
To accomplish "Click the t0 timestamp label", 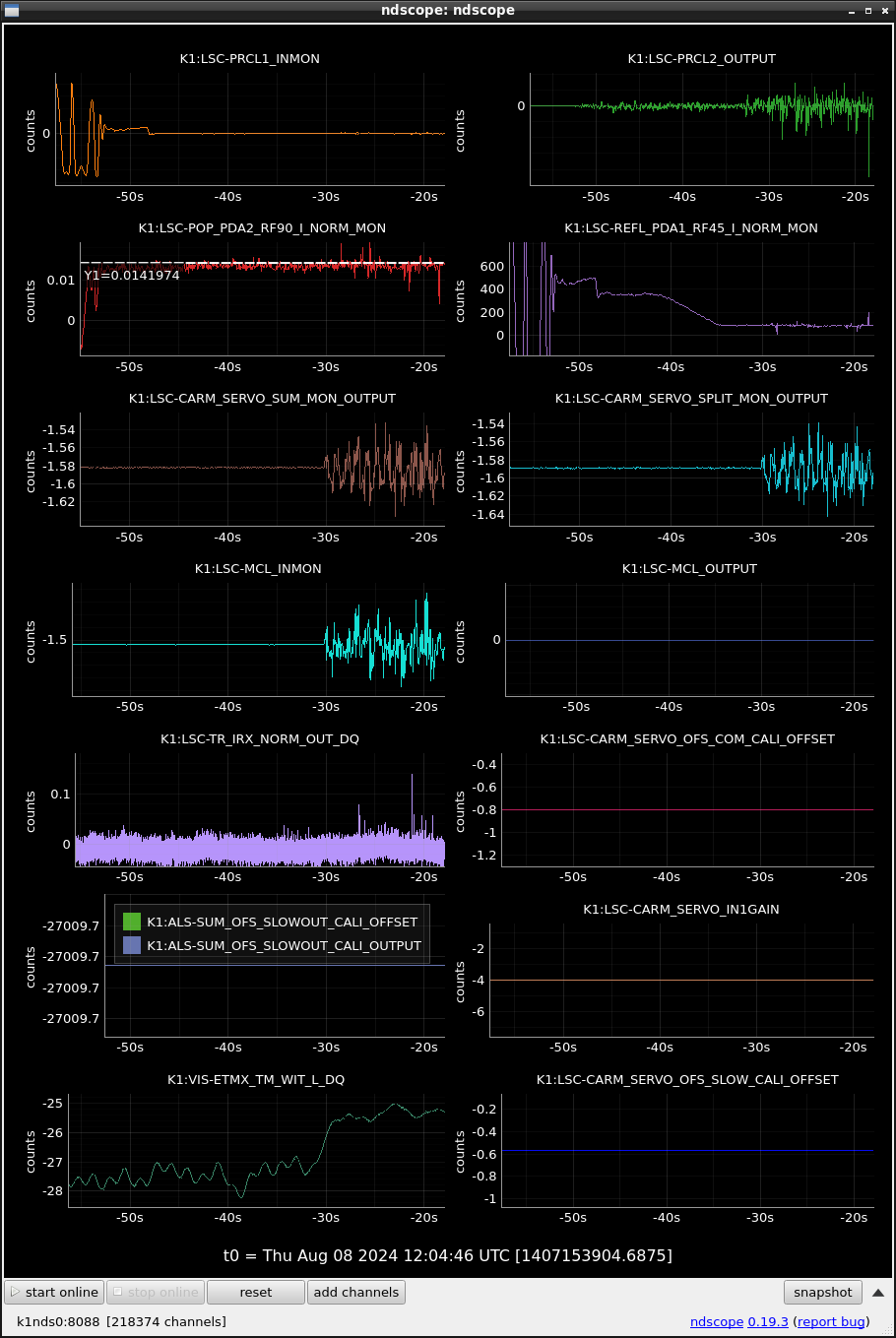I will (x=448, y=1255).
